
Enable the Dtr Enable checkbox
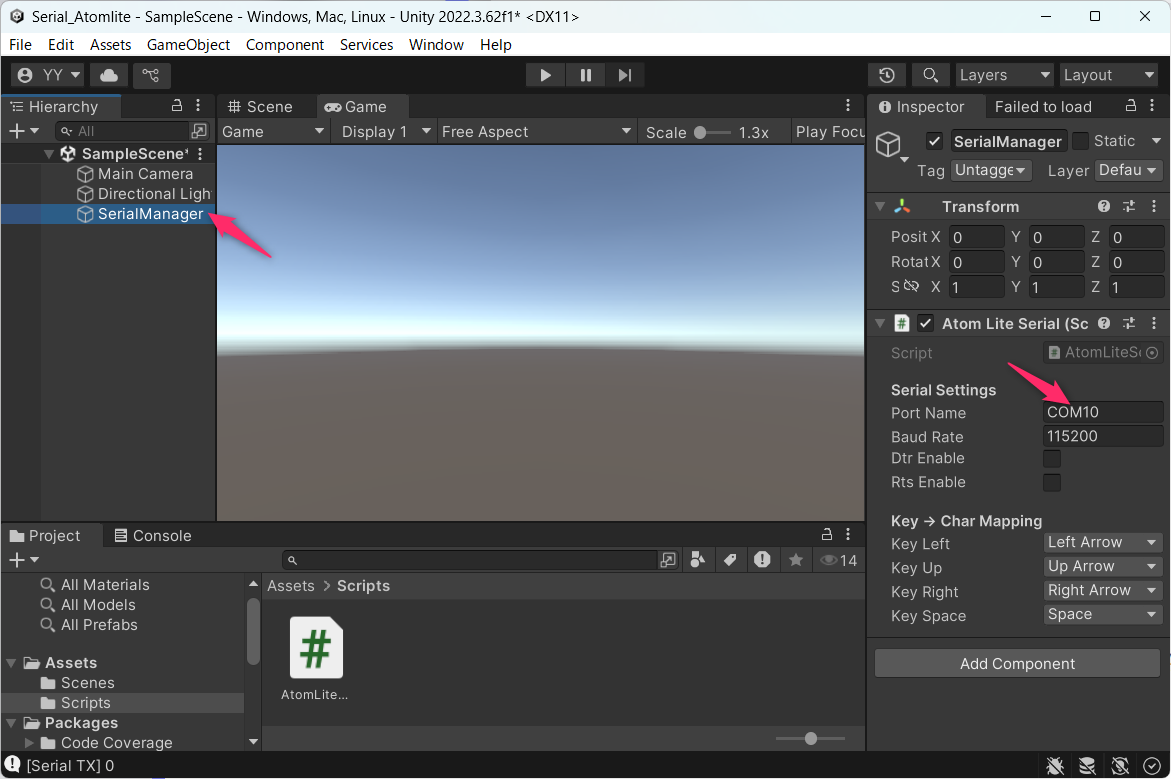[x=1052, y=459]
